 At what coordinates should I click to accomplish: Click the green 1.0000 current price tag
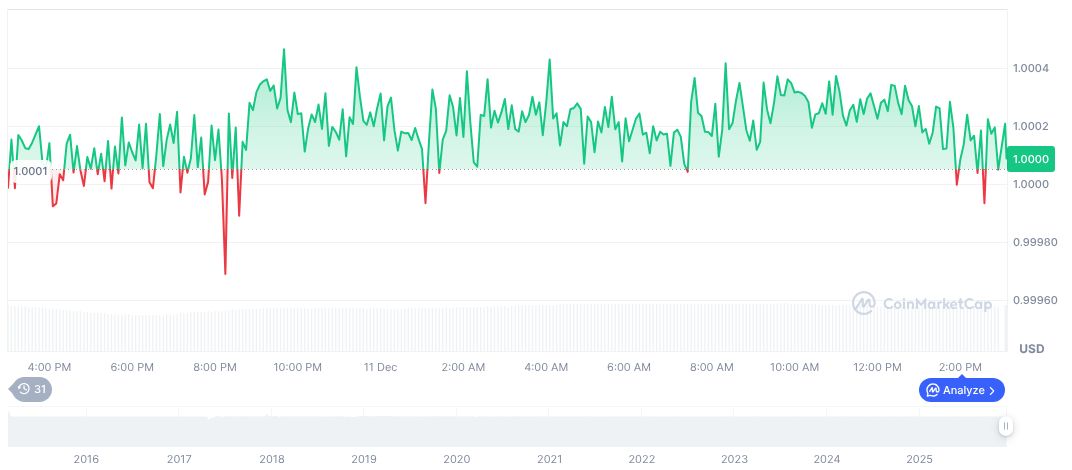(x=1030, y=159)
